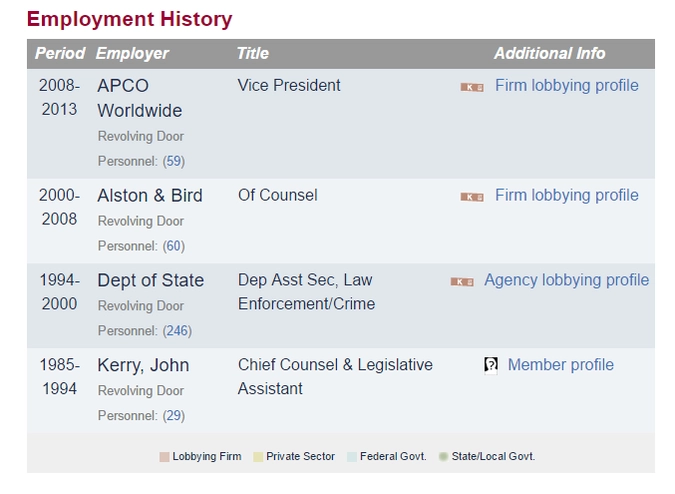The height and width of the screenshot is (494, 675).
Task: Click the Period column header
Action: pyautogui.click(x=60, y=54)
